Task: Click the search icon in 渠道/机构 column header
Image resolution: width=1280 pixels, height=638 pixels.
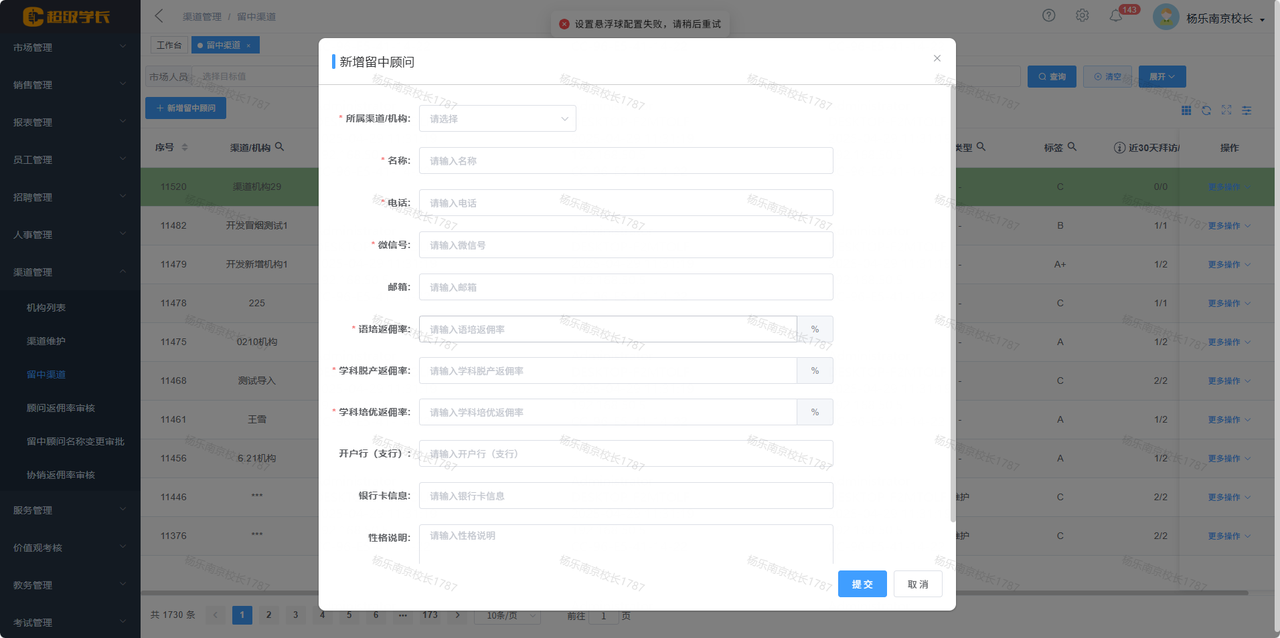Action: [x=280, y=147]
